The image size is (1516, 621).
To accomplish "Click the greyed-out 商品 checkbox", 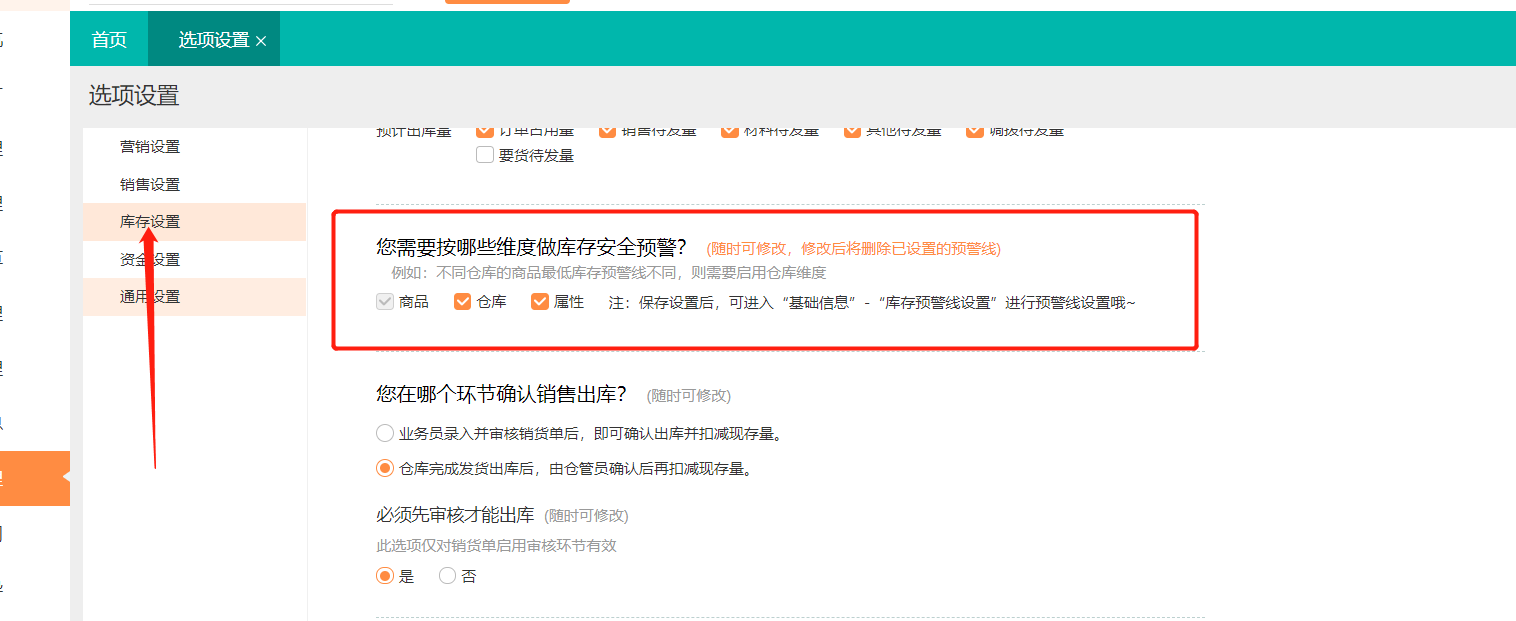I will 384,301.
